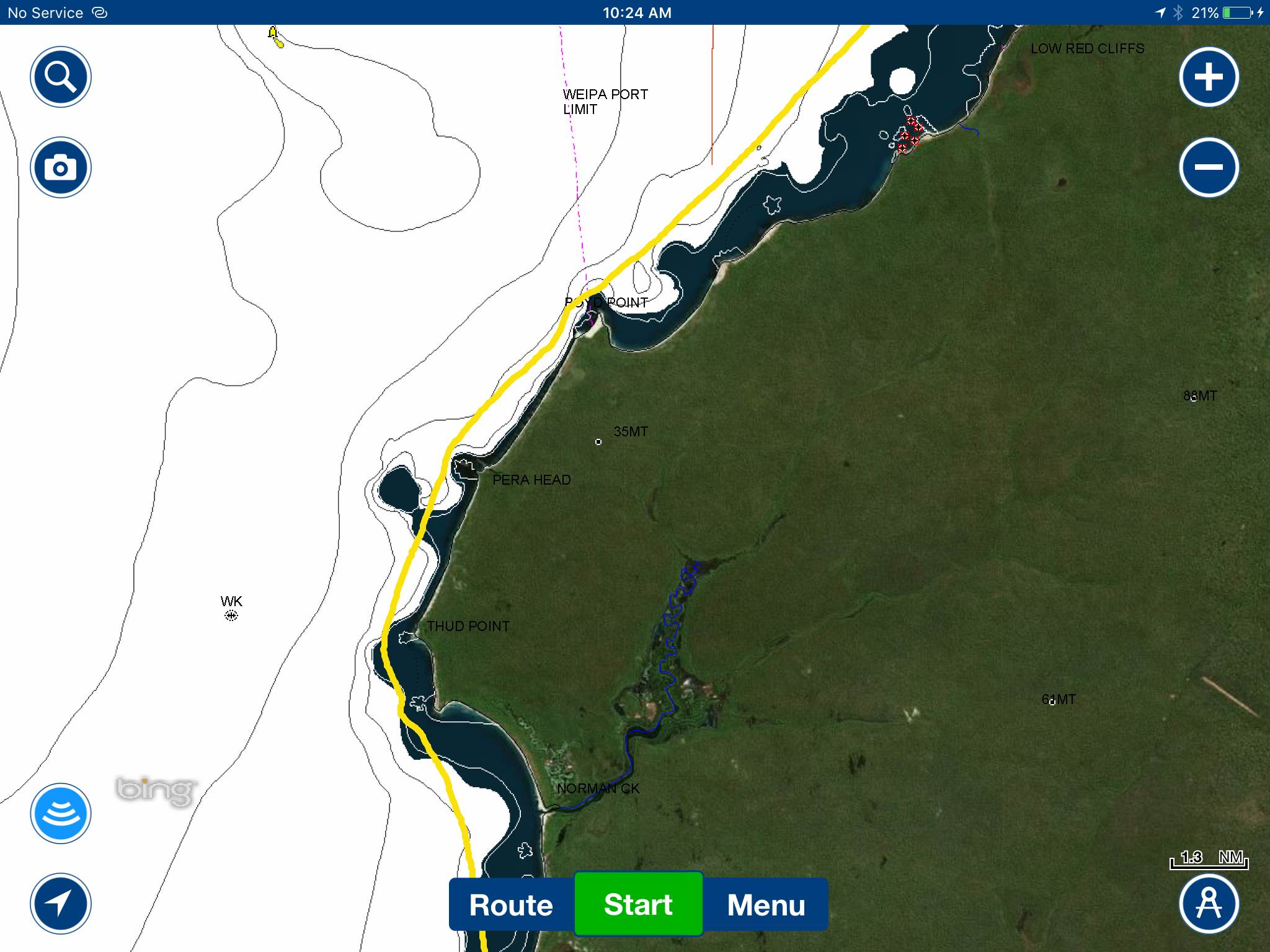Tap the WK wreck symbol
The width and height of the screenshot is (1270, 952).
pos(231,615)
